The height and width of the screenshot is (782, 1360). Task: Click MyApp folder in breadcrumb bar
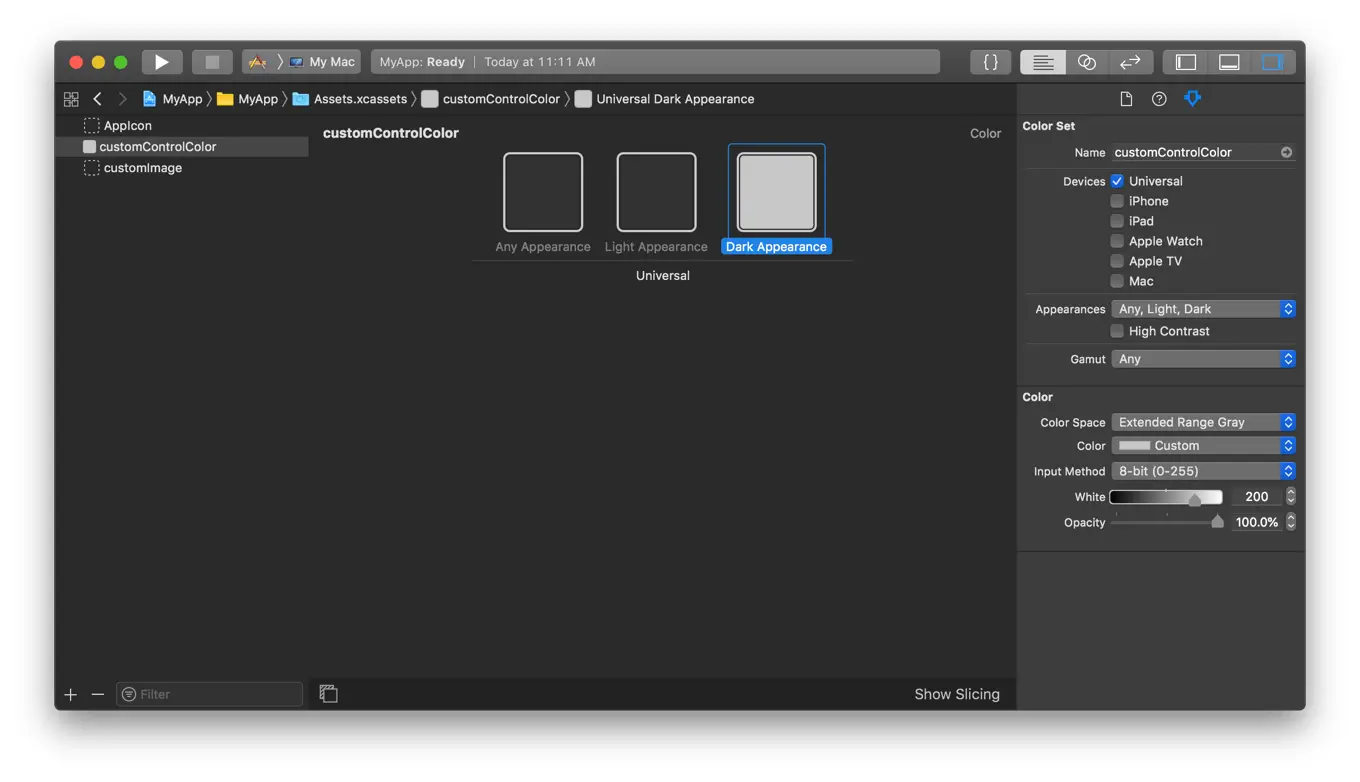pos(248,99)
